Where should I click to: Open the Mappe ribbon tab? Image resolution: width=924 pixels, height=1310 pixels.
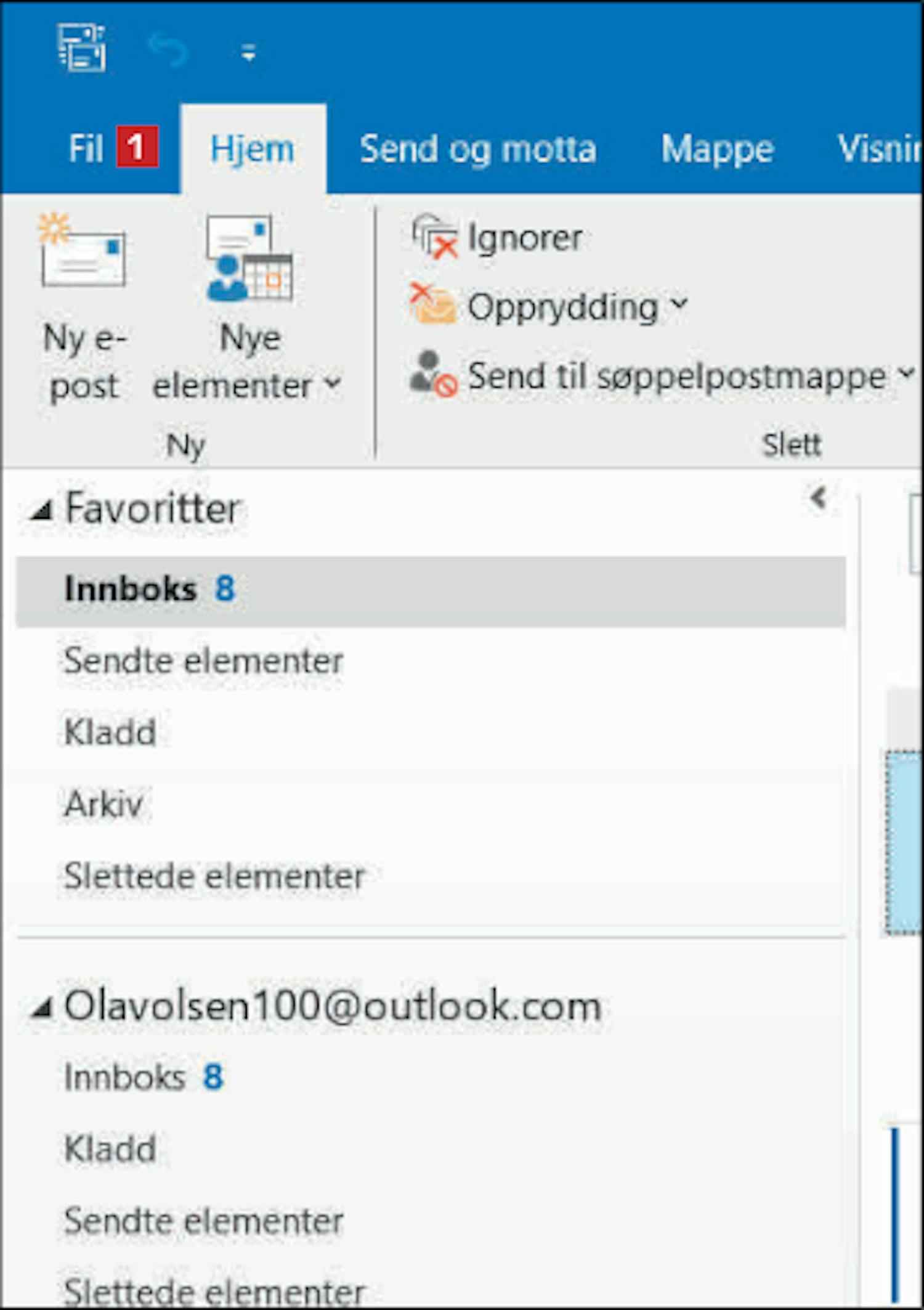[x=717, y=150]
